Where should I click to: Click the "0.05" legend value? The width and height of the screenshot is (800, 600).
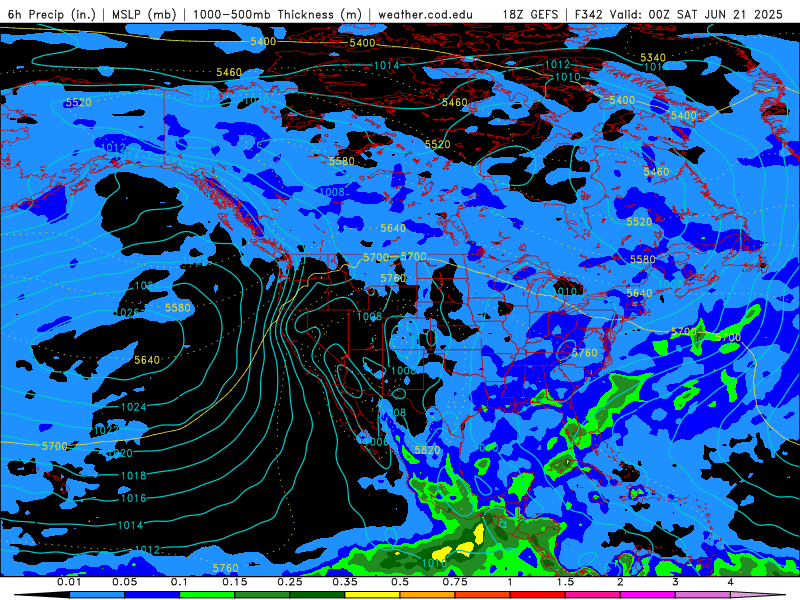[124, 582]
